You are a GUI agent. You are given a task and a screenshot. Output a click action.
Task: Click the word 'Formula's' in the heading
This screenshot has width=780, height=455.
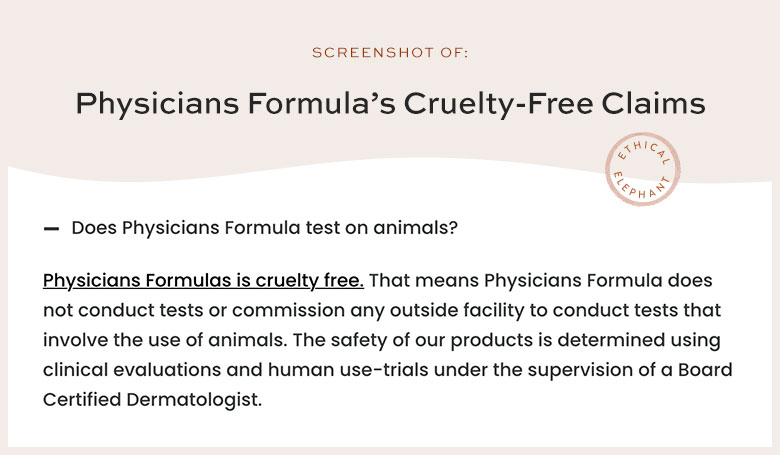322,103
